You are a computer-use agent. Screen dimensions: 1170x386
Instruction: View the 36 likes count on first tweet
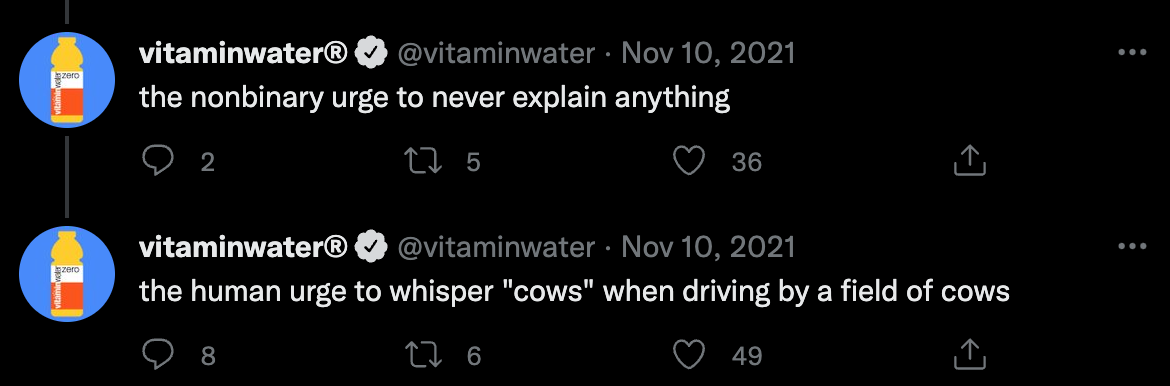tap(746, 161)
